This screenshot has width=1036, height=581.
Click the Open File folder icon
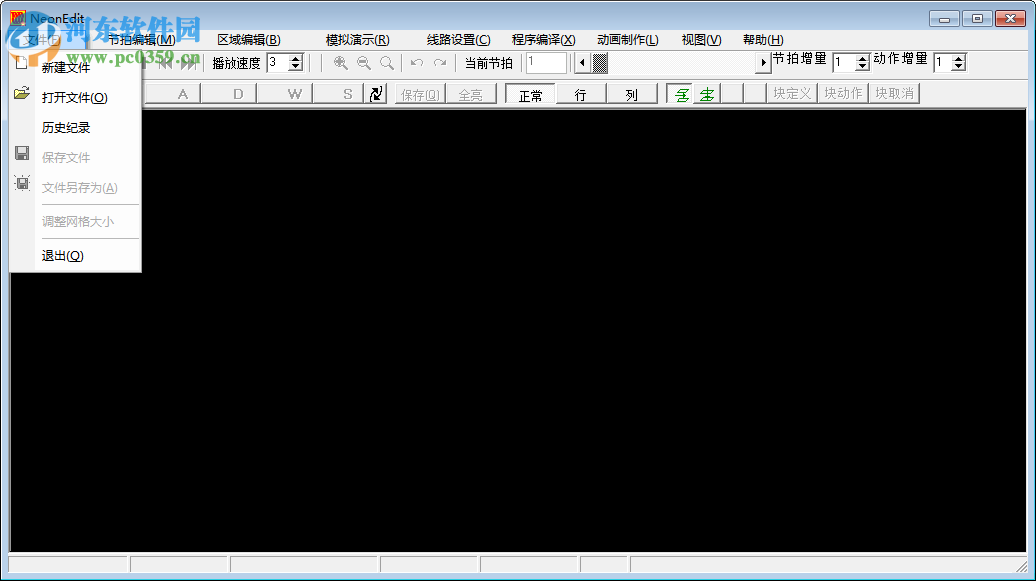click(x=21, y=97)
